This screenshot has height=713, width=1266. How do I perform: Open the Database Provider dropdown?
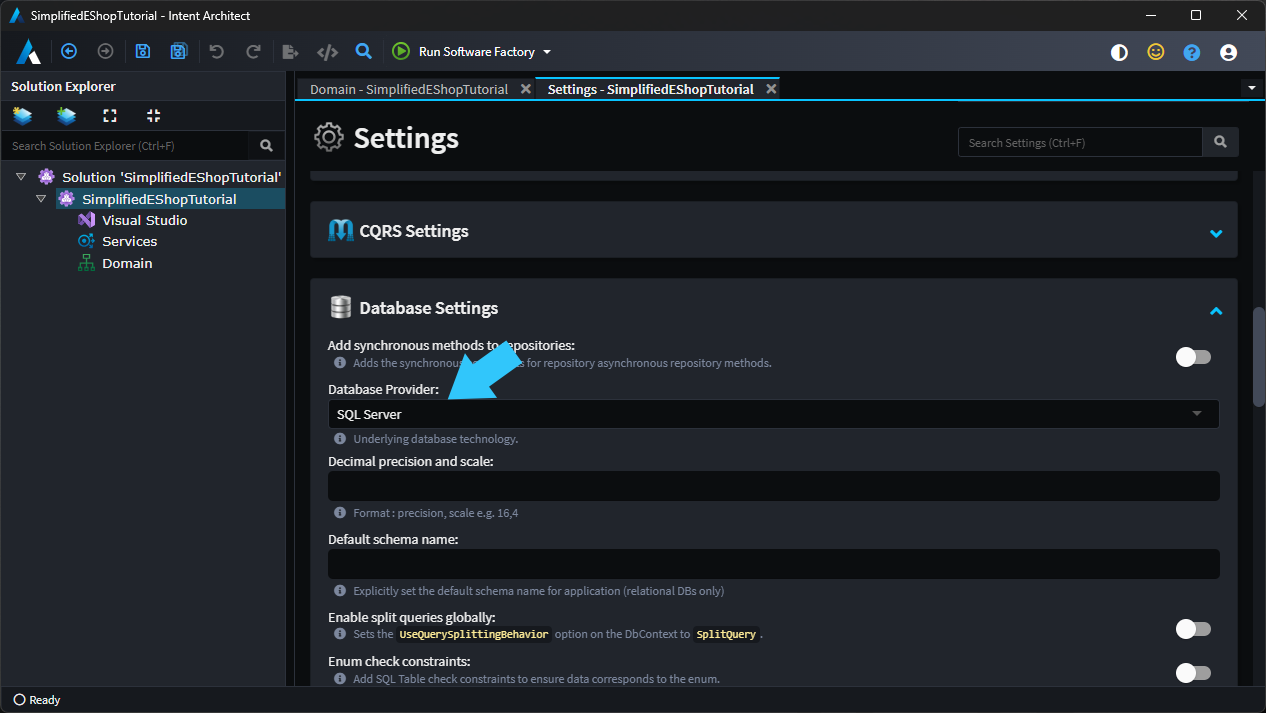tap(773, 414)
